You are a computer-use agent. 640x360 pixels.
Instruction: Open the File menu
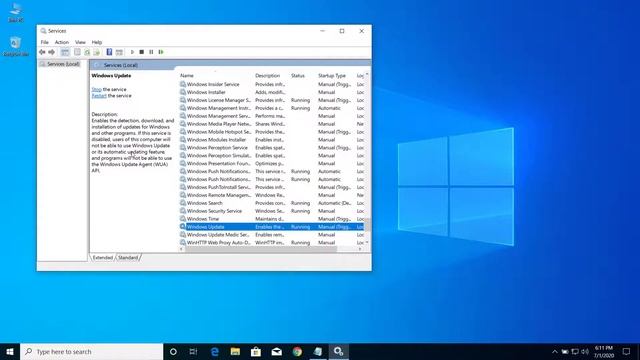coord(44,42)
